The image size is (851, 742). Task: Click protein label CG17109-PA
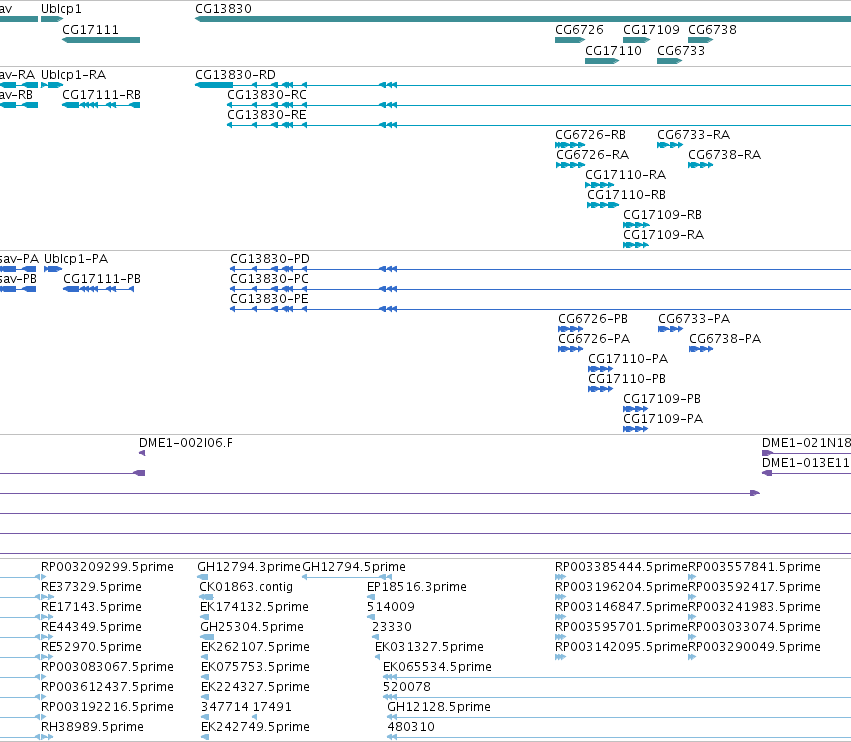tap(663, 420)
